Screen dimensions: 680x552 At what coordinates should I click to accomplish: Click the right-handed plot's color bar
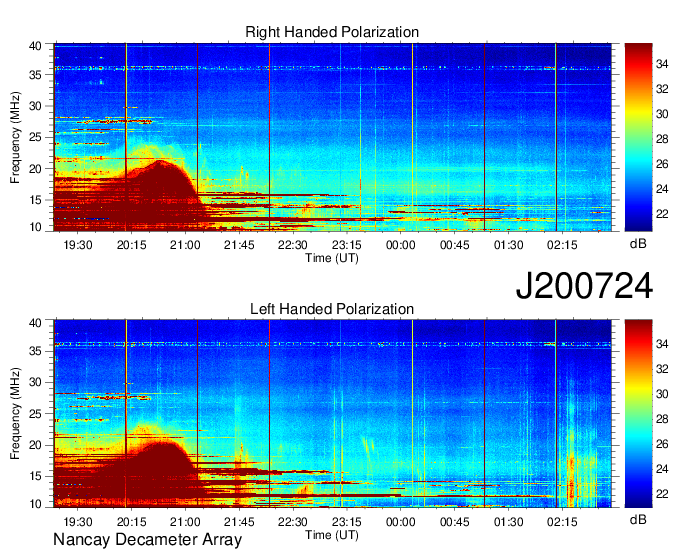pyautogui.click(x=638, y=137)
